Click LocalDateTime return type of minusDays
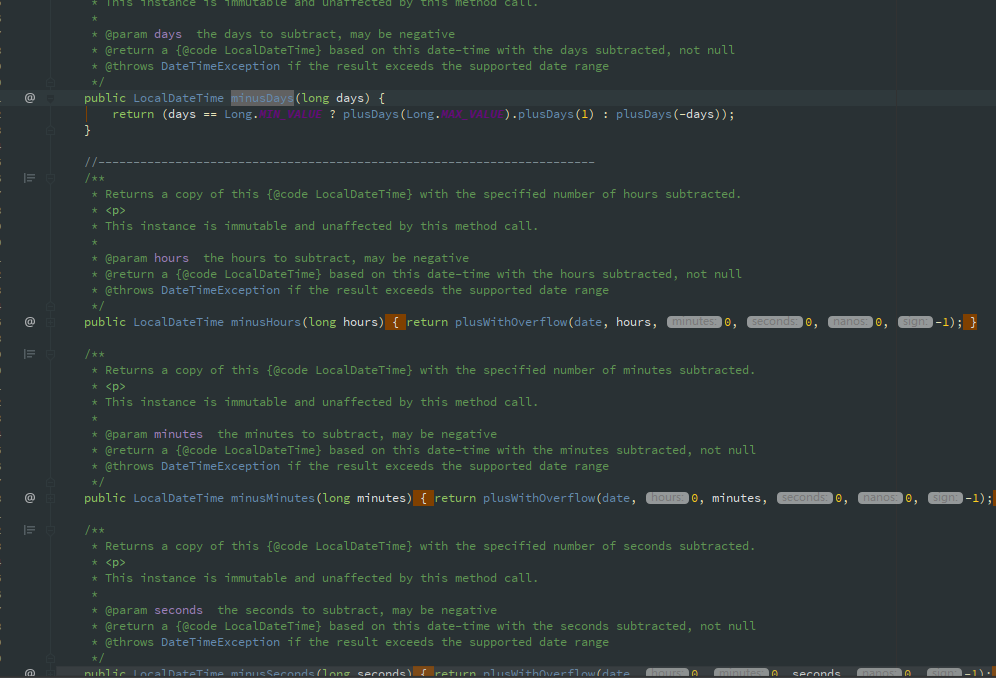 [x=178, y=98]
